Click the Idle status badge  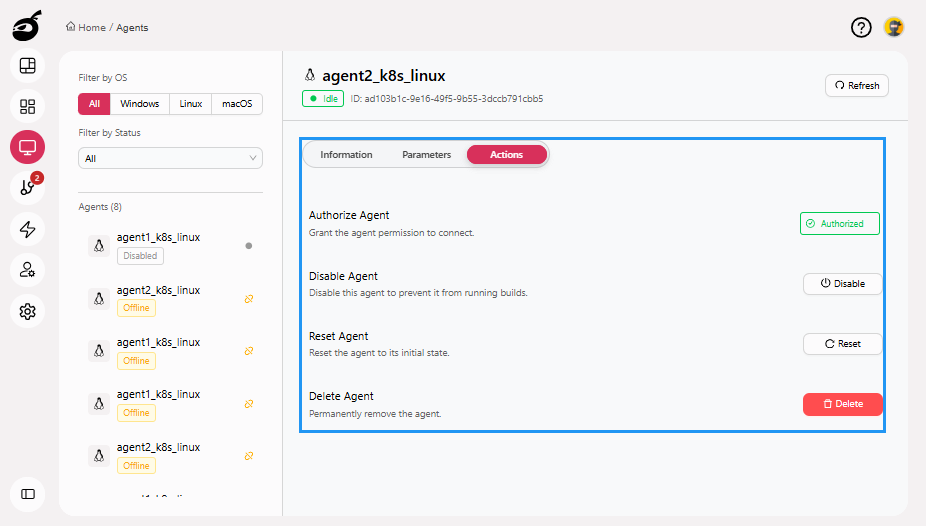click(323, 99)
